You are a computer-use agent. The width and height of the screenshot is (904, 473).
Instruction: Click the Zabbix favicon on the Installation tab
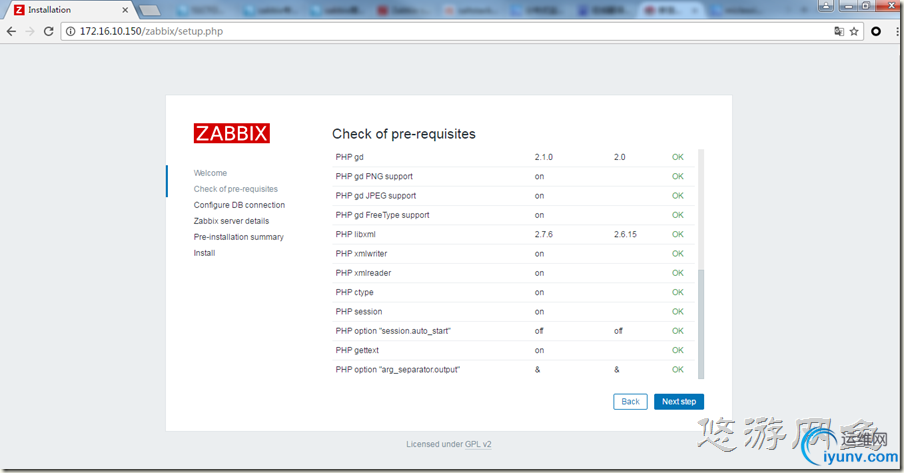click(x=19, y=10)
